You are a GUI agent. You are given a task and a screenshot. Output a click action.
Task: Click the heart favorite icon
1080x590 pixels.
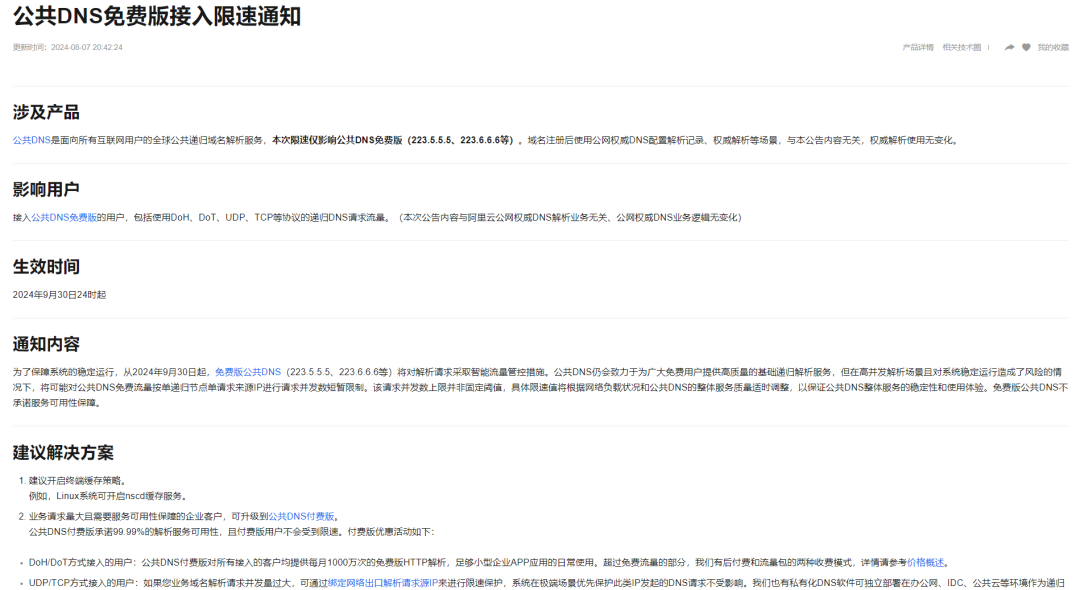click(x=1026, y=48)
